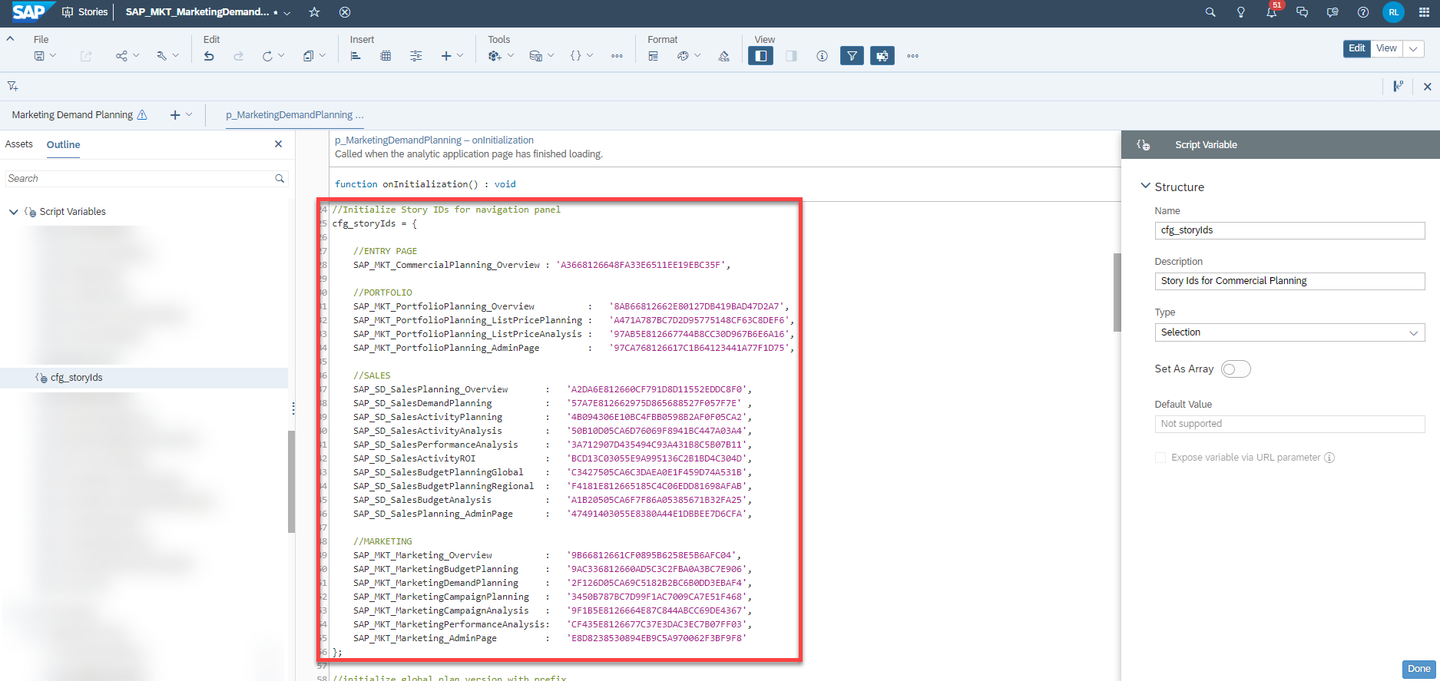Screen dimensions: 1440x681
Task: Collapse the Structure section
Action: pyautogui.click(x=1145, y=187)
